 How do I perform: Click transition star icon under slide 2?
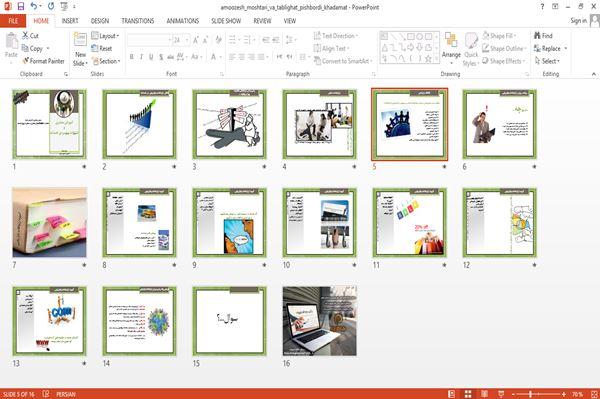(x=174, y=166)
